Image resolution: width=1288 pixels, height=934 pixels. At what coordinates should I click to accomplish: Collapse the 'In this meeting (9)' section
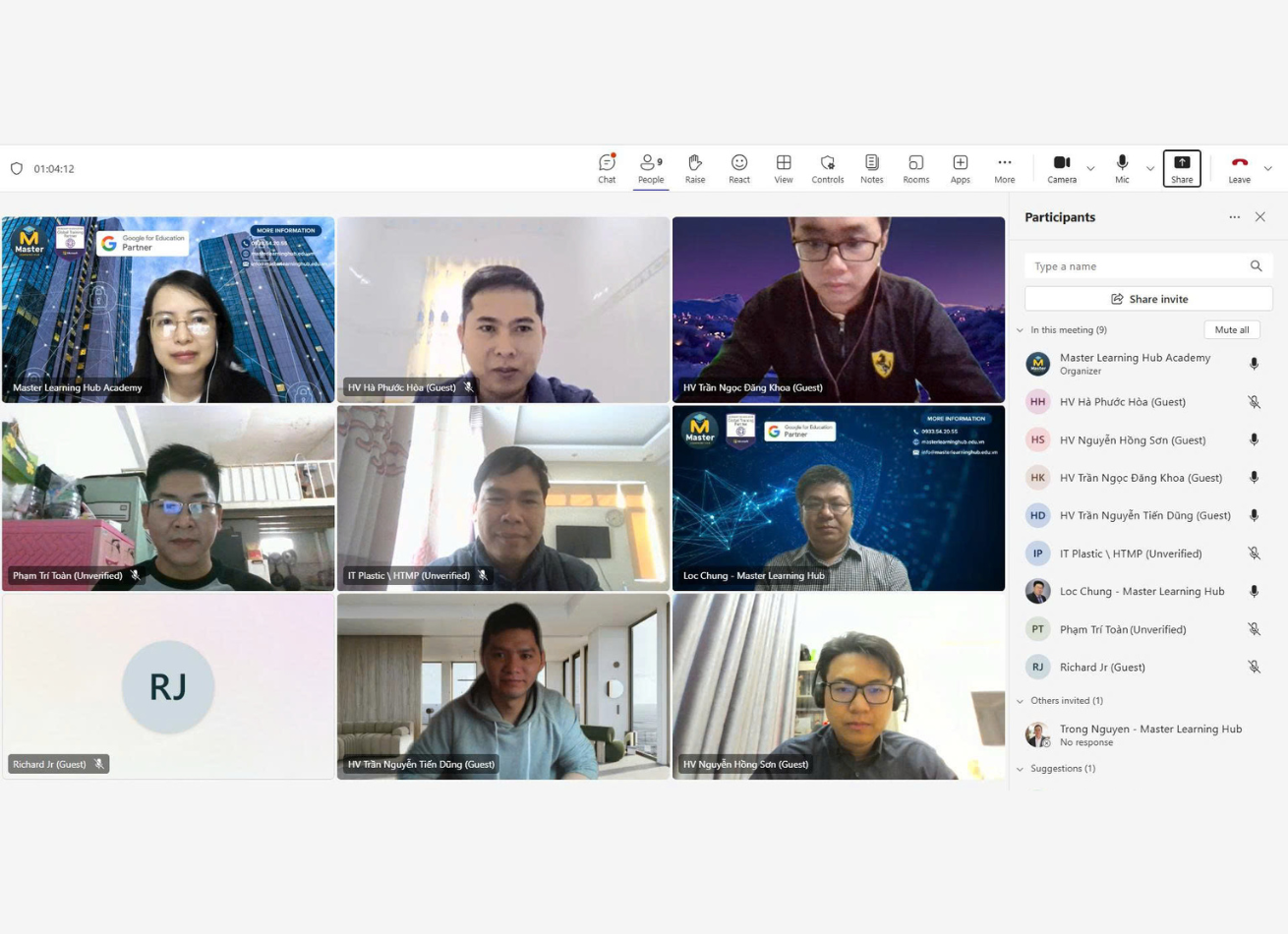coord(1020,330)
